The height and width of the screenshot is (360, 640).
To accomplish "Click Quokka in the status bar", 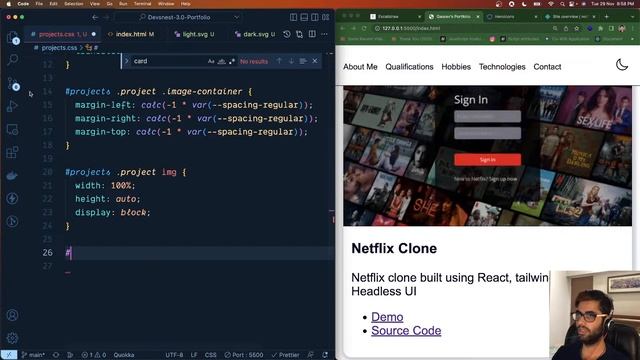I will point(124,355).
